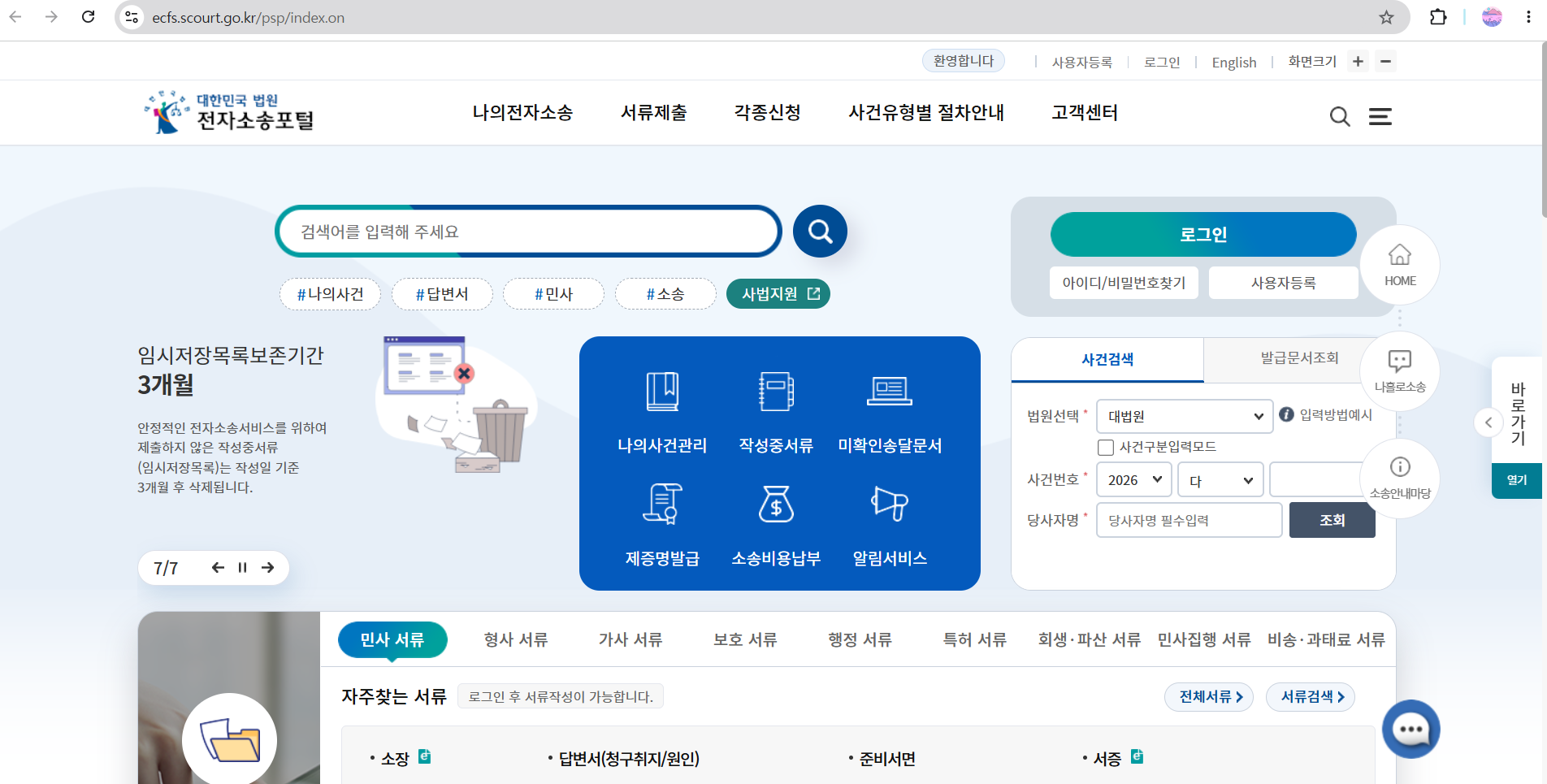This screenshot has width=1547, height=784.
Task: Click the 열기 button on side panel
Action: click(1517, 480)
